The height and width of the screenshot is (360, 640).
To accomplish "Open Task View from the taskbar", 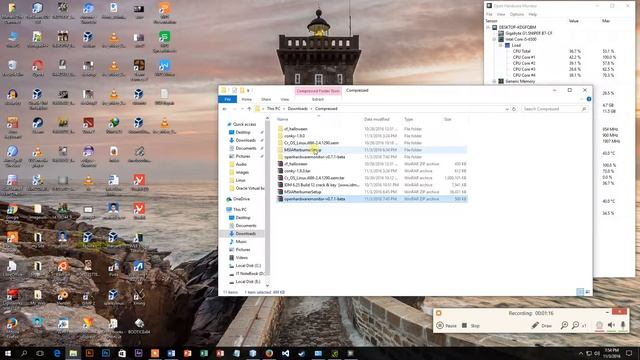I will (40, 353).
